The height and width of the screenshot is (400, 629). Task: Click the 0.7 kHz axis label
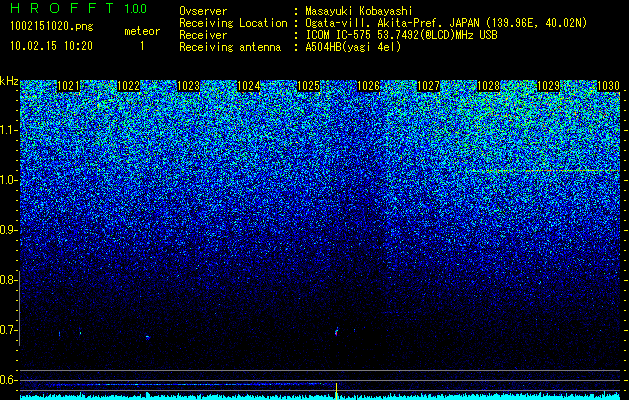8,330
